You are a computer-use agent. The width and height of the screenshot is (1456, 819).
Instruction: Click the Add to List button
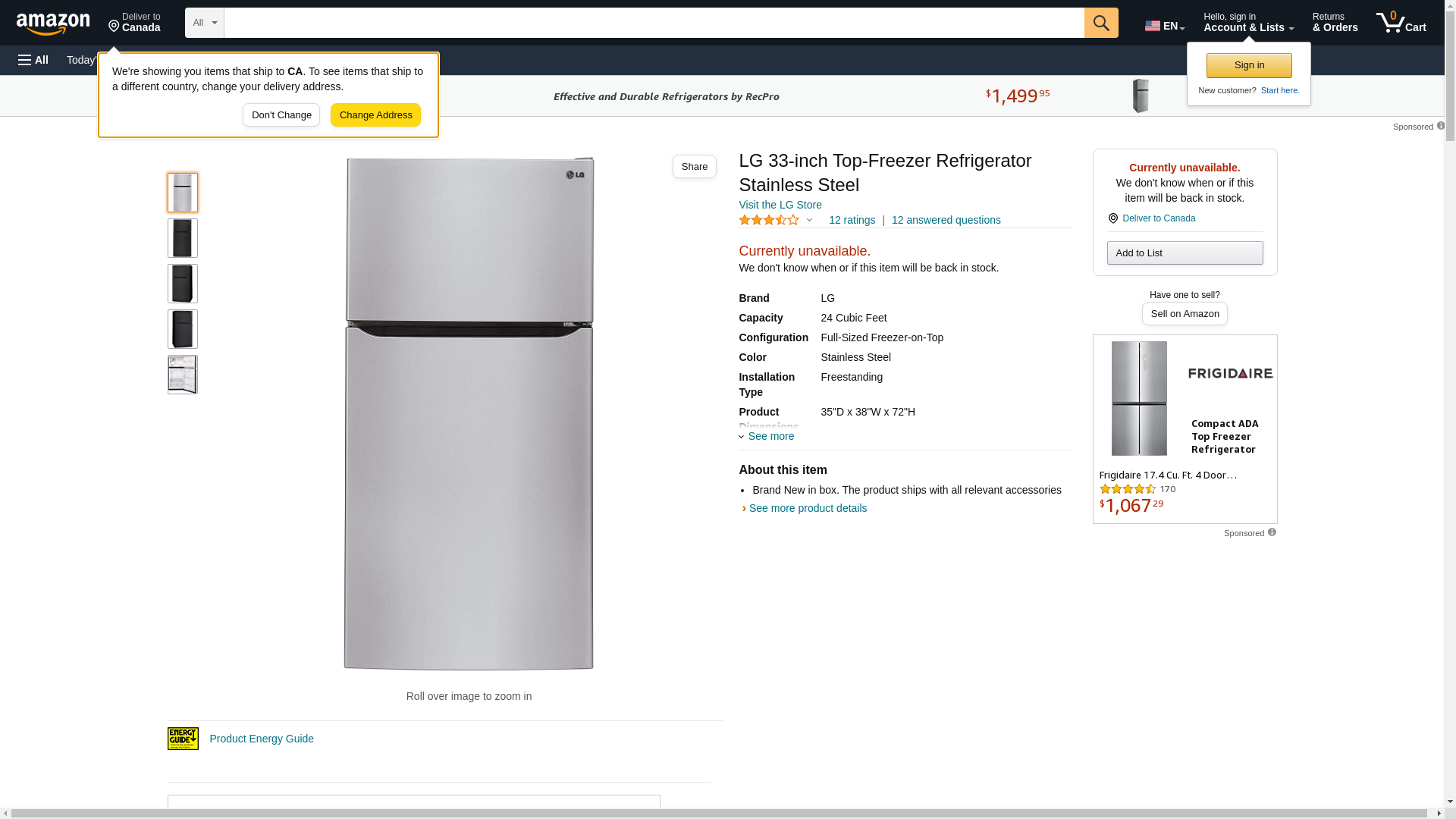tap(1185, 253)
